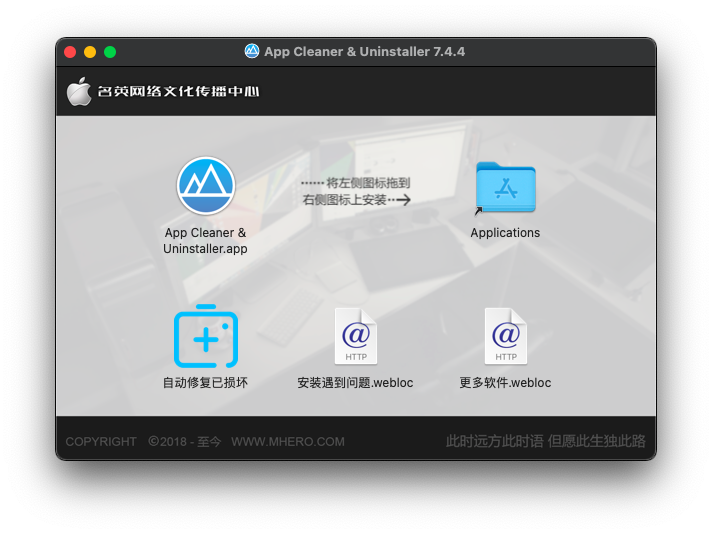Click the 名英网络文化传播中心 header text
The image size is (712, 534).
(178, 91)
